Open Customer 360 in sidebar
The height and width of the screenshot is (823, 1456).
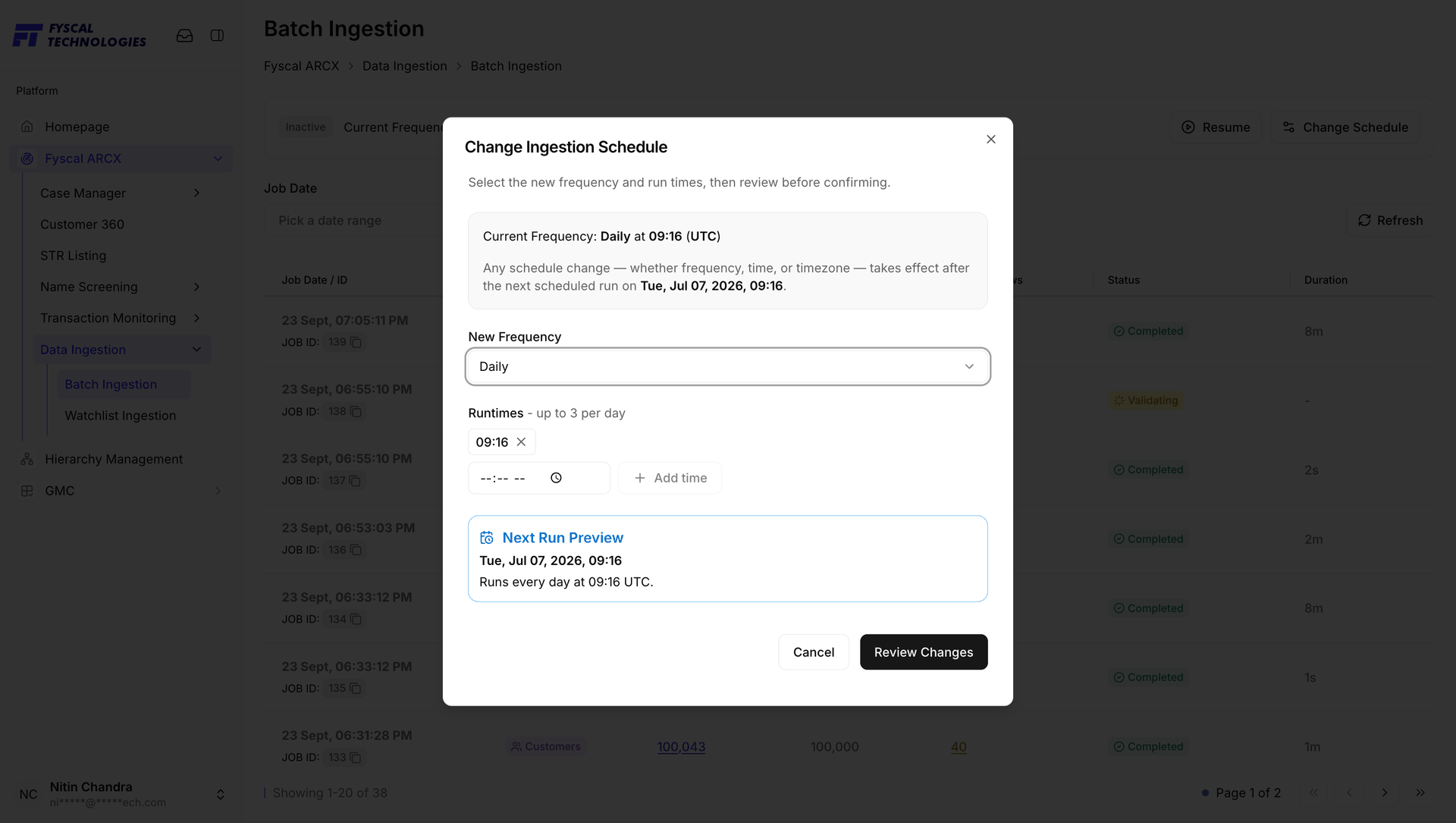coord(82,225)
